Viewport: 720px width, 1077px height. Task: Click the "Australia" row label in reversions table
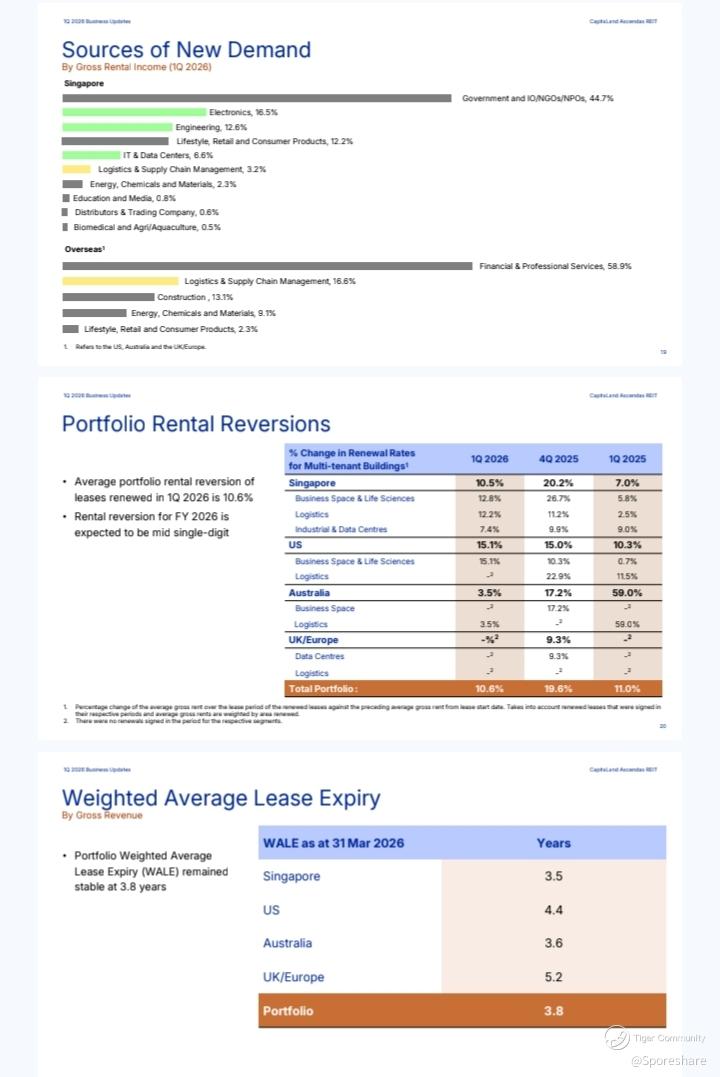tap(309, 593)
